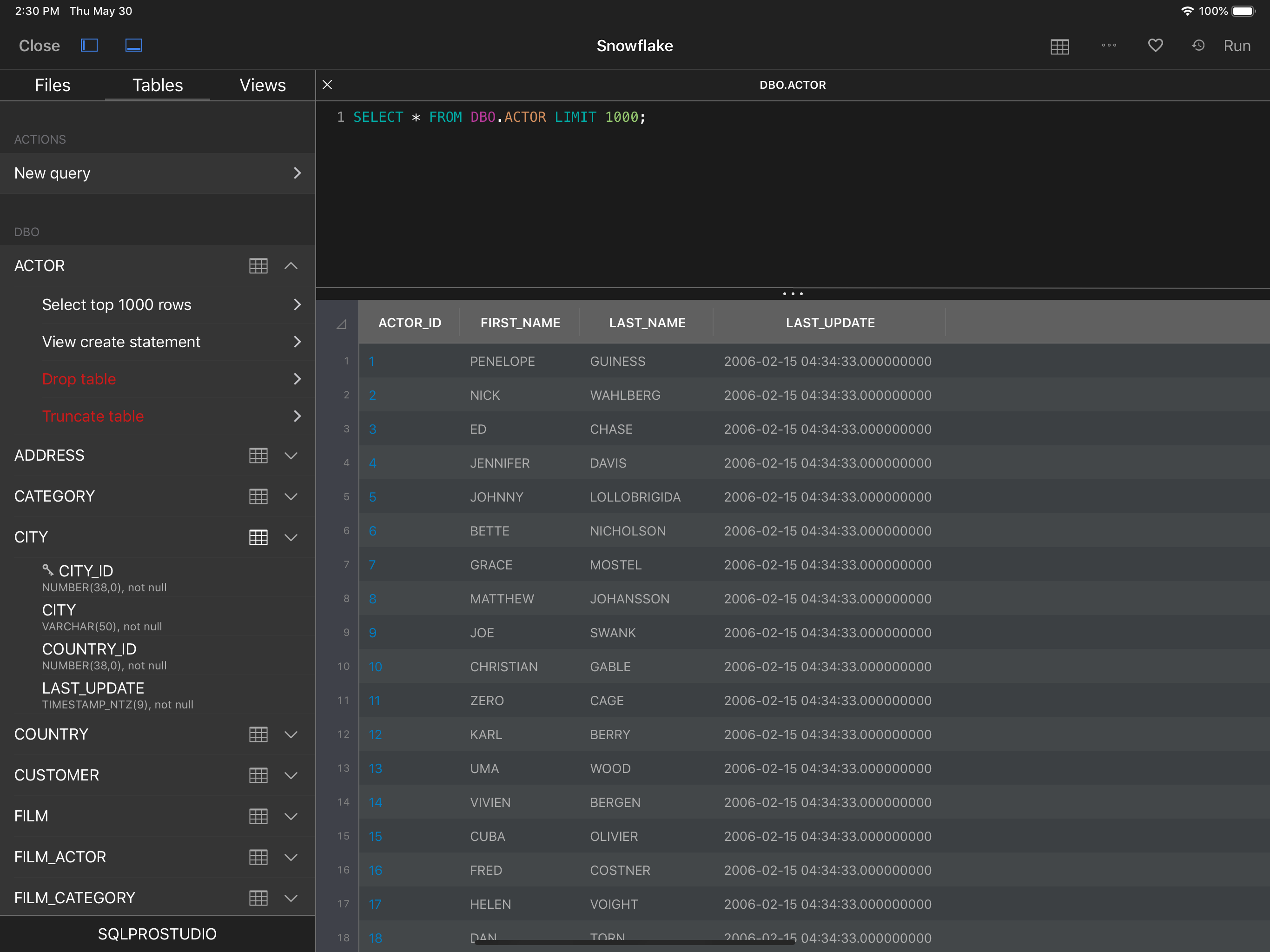Click the three-dot divider handle above results

(792, 294)
